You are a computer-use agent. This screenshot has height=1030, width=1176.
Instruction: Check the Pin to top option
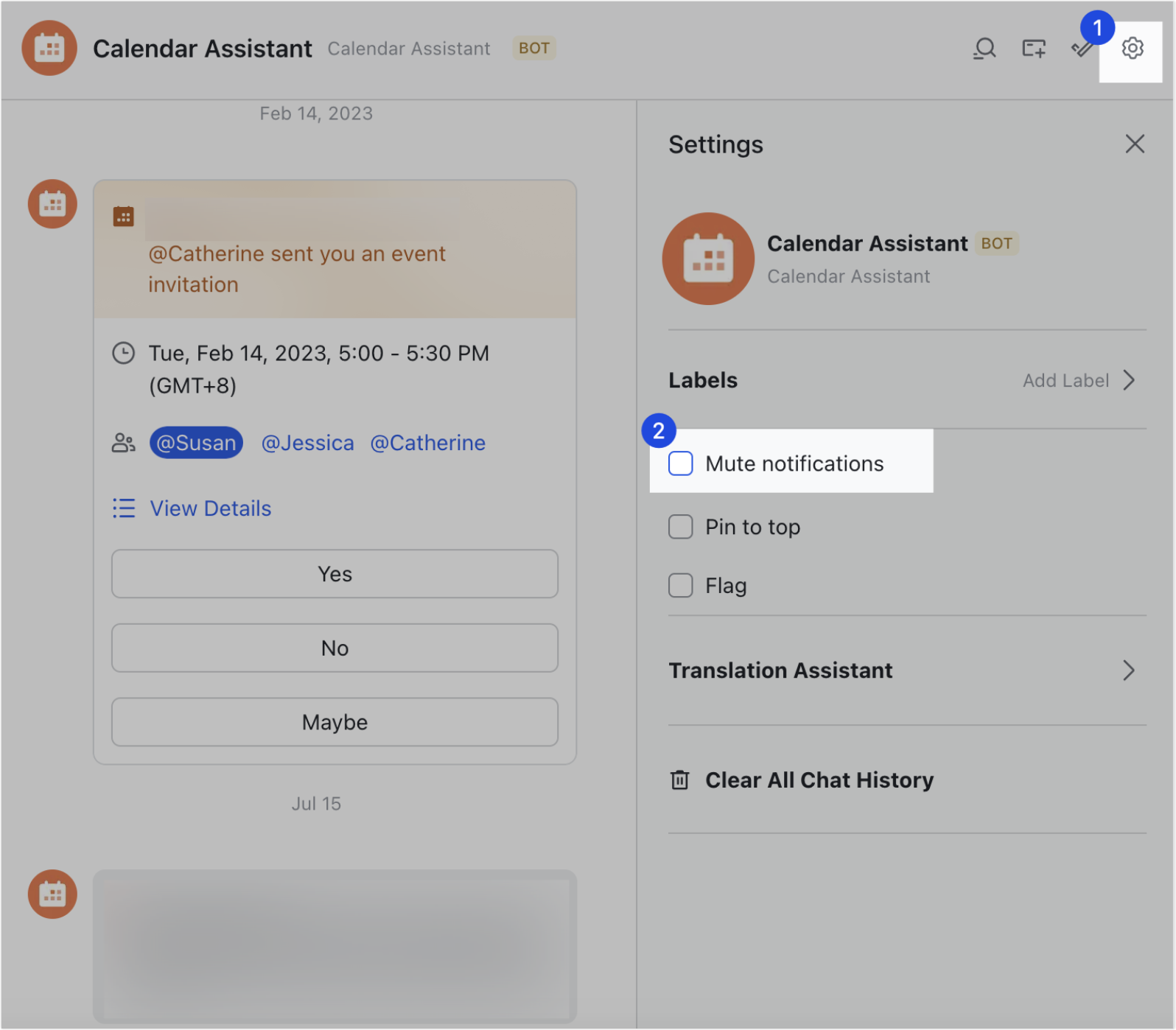point(680,527)
